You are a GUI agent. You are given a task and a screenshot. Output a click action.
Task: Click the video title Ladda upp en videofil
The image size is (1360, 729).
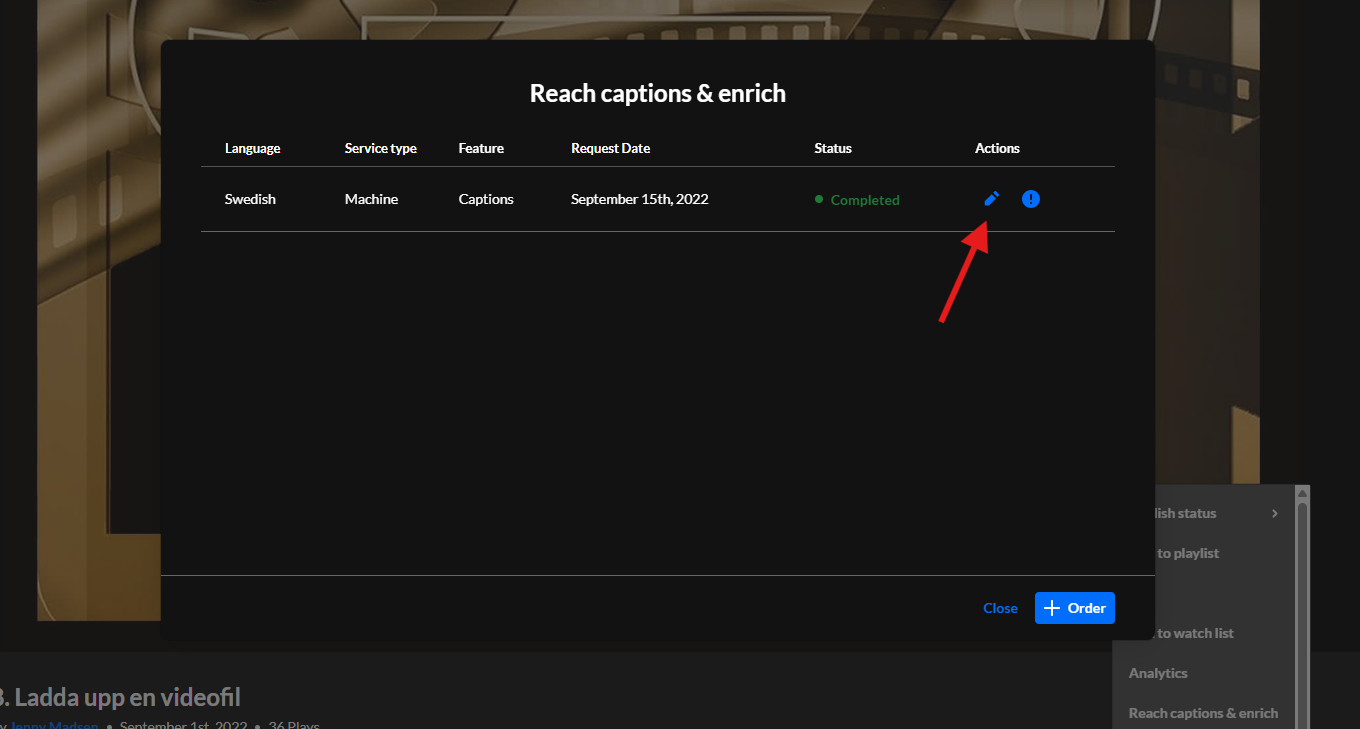(124, 697)
